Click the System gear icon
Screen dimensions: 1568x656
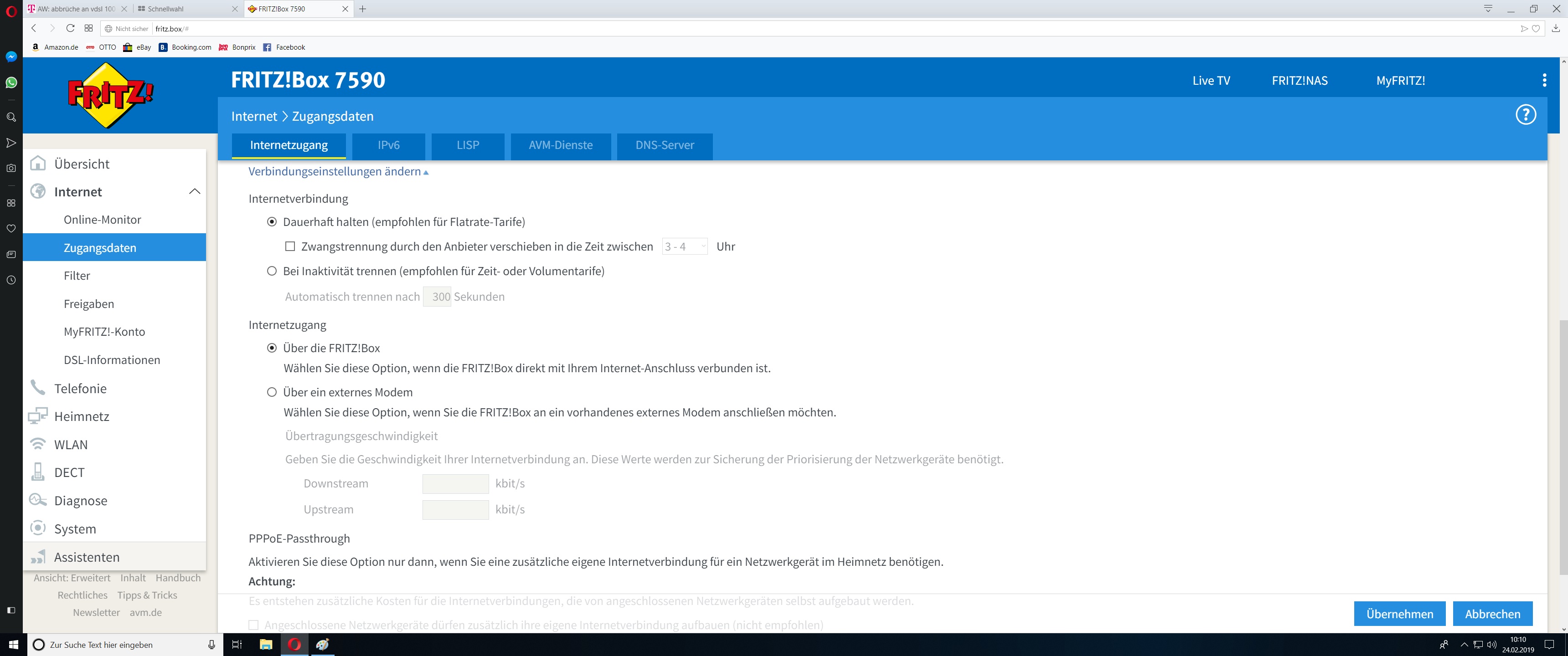[38, 528]
